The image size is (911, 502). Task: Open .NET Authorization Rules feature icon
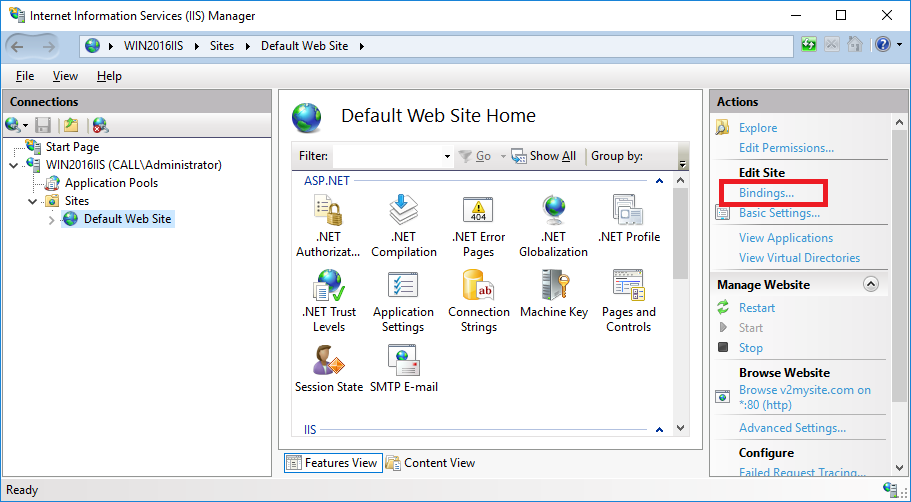click(328, 226)
